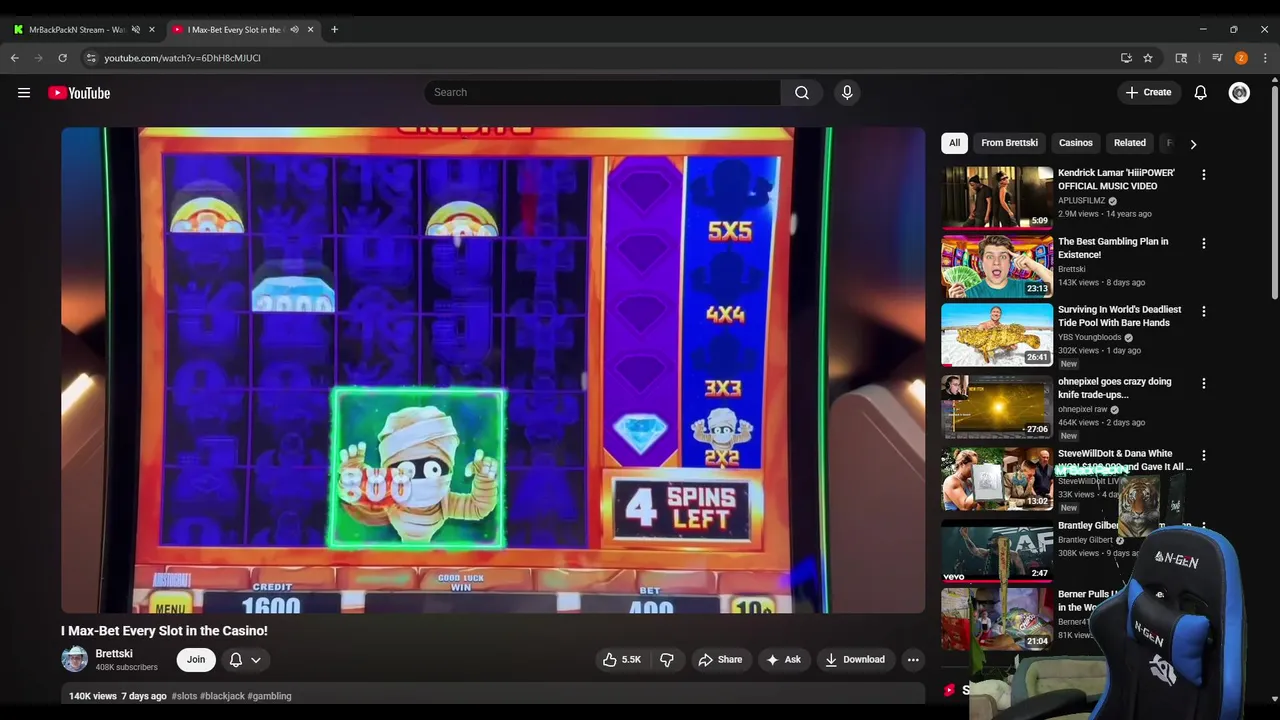This screenshot has width=1280, height=720.
Task: Open the #gambling hashtag link
Action: coord(270,696)
